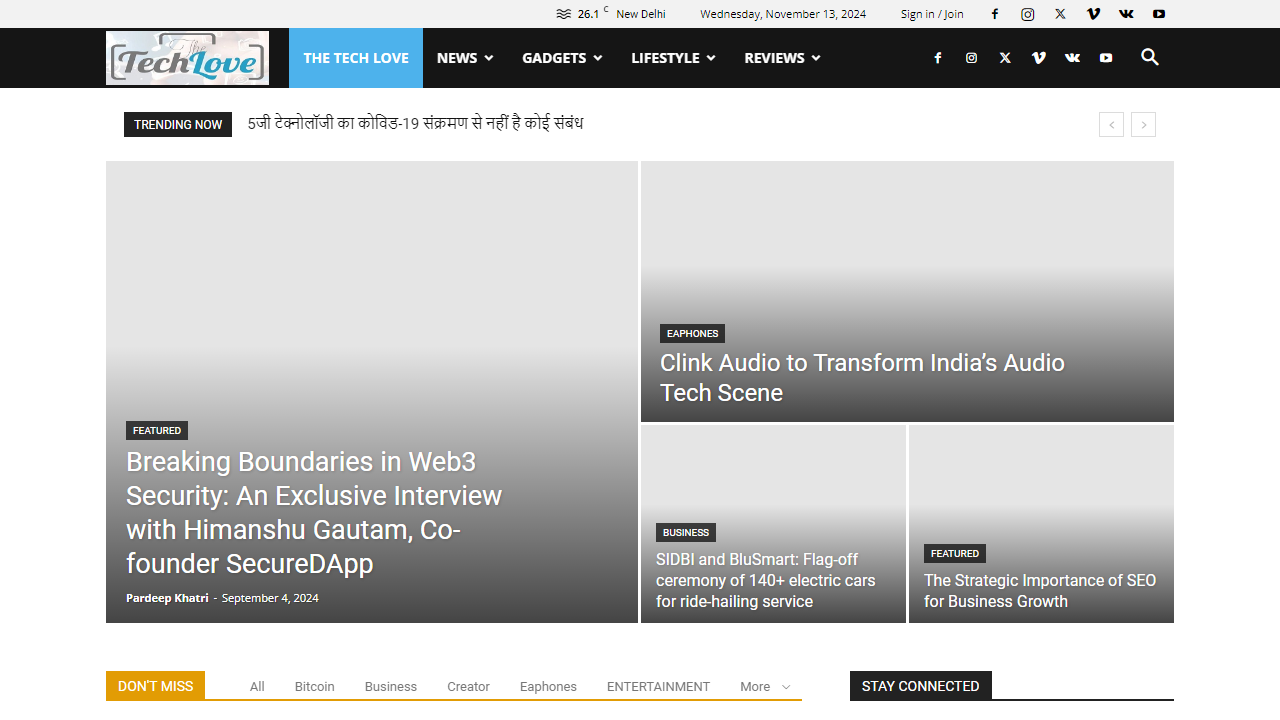Viewport: 1280px width, 720px height.
Task: Open the Reviews dropdown menu
Action: (x=782, y=58)
